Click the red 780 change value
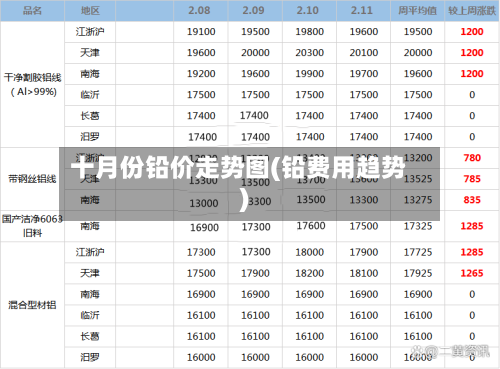Image resolution: width=500 pixels, height=369 pixels. [472, 158]
